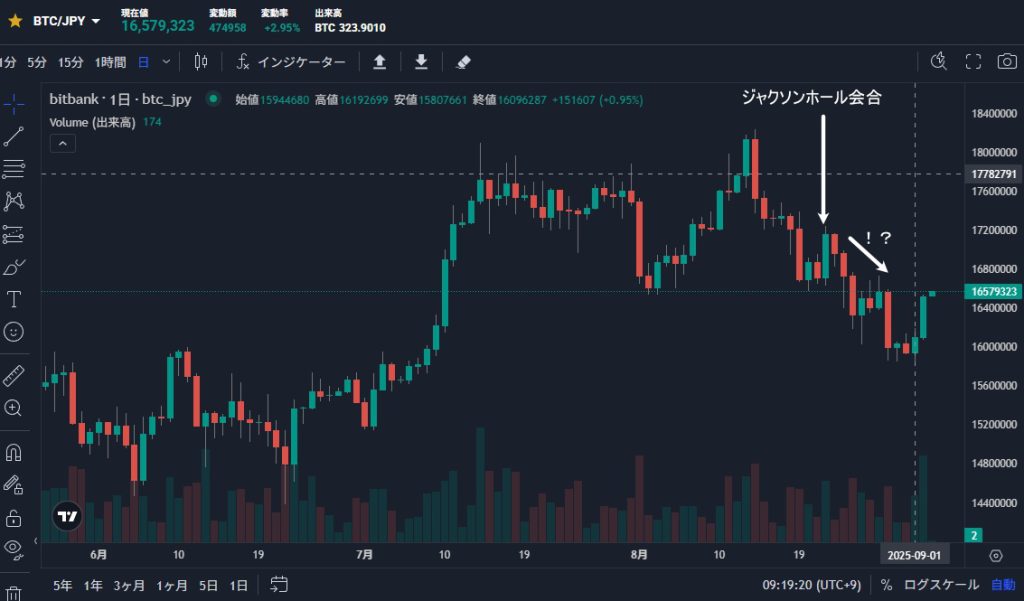Toggle magnet mode
The image size is (1024, 601).
click(14, 452)
